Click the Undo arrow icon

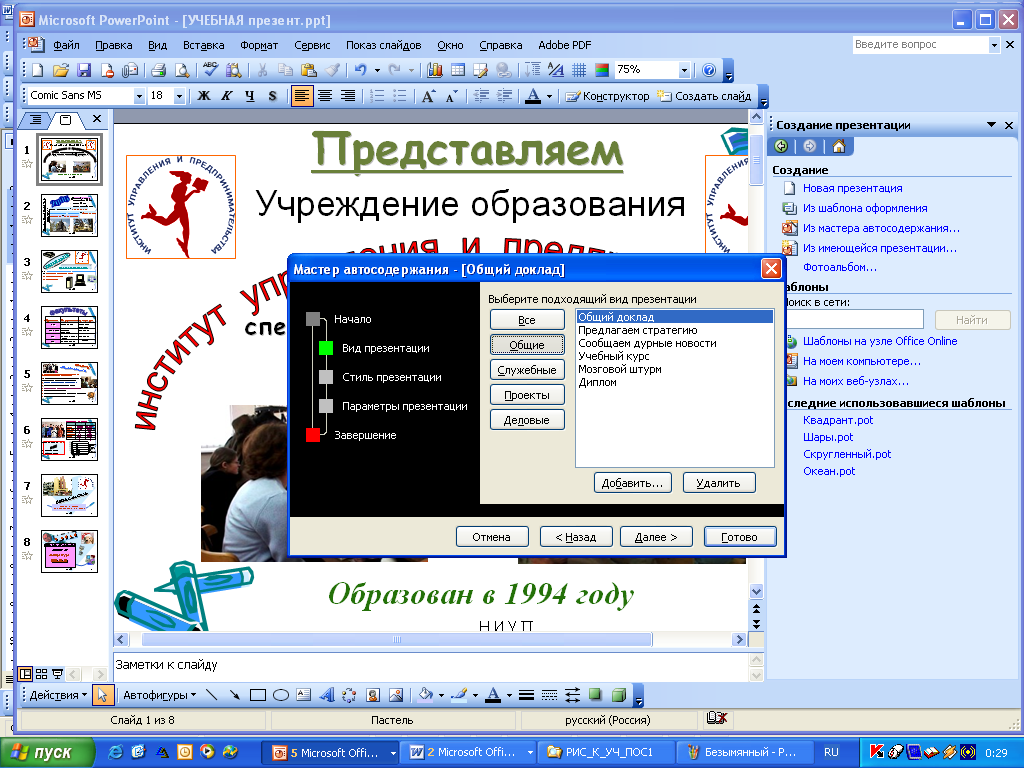tap(360, 70)
